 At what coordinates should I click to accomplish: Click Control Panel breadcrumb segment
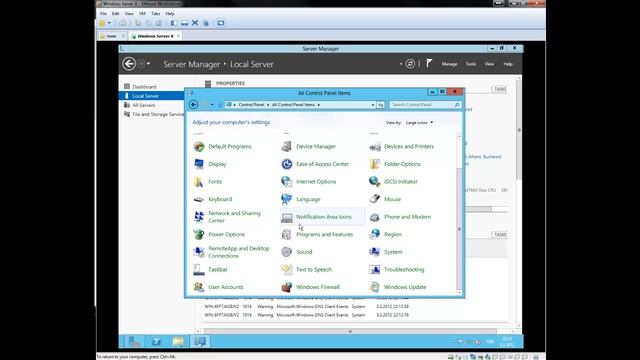251,105
